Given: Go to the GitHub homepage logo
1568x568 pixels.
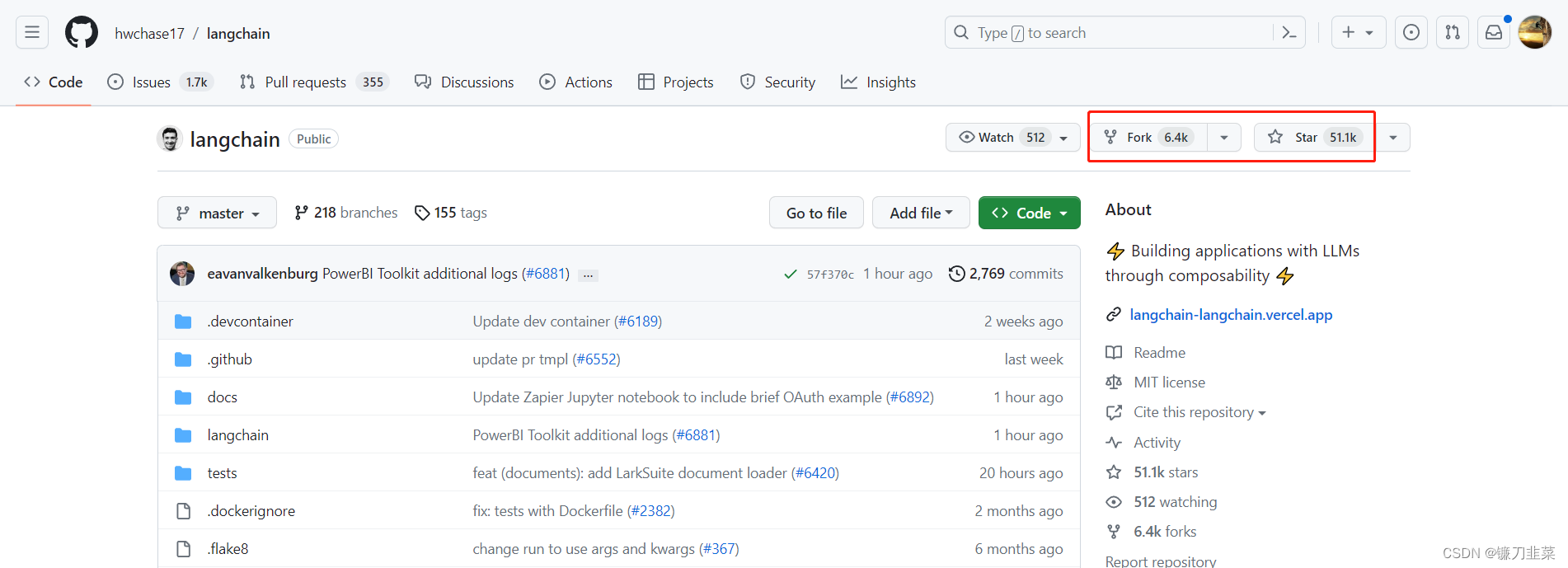Looking at the screenshot, I should pos(82,33).
